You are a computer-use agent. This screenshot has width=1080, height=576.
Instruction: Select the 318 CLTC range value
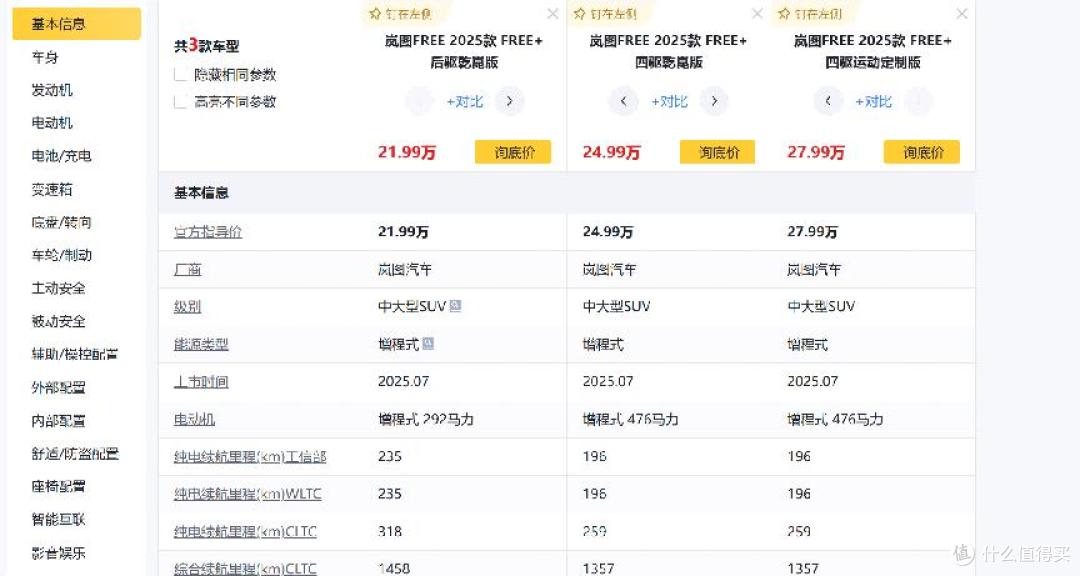coord(390,531)
